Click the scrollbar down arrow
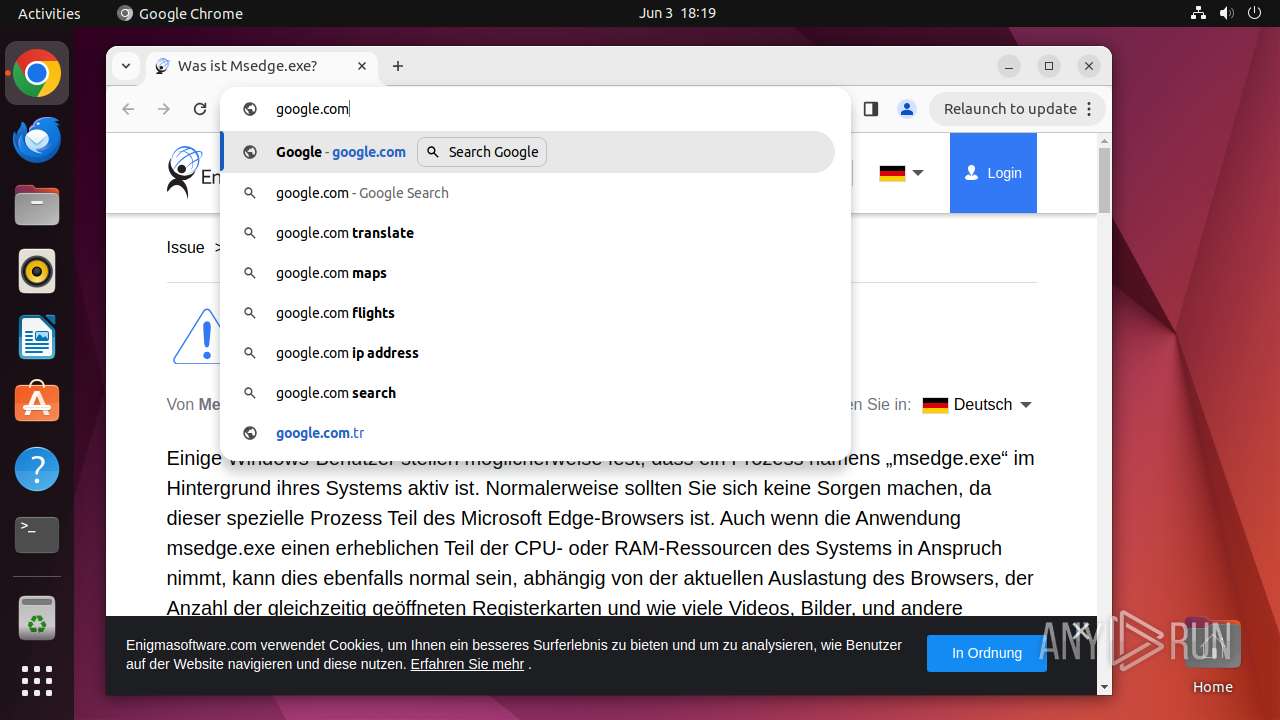 1104,687
